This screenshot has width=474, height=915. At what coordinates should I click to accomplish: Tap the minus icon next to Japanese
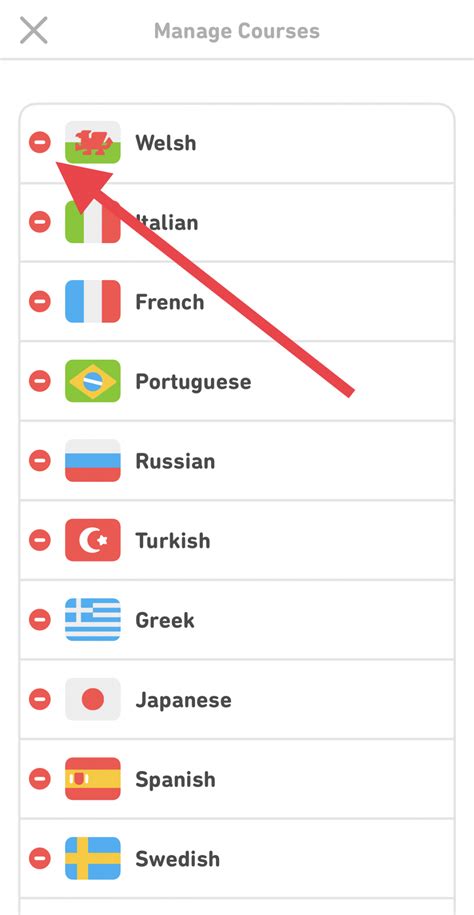40,699
